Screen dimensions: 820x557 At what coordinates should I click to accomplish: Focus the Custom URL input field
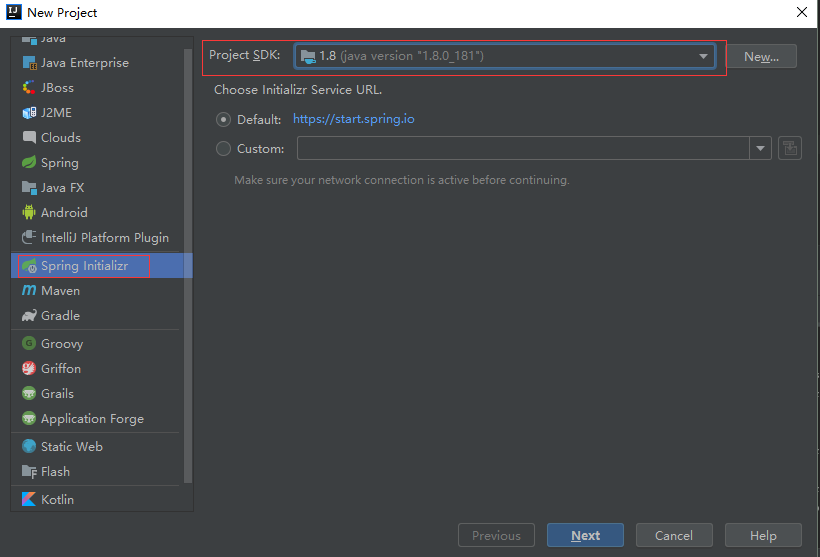click(x=523, y=149)
